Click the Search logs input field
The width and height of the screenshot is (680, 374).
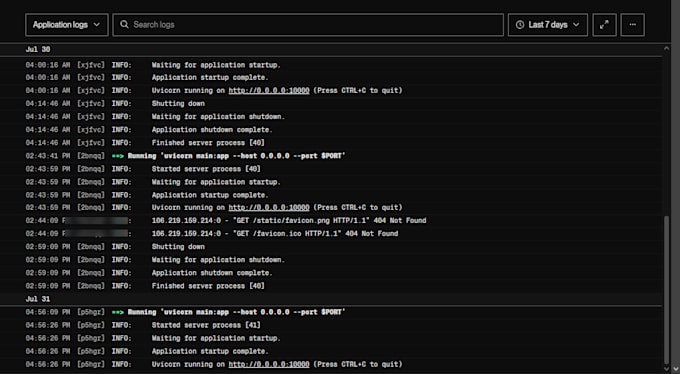[x=308, y=25]
